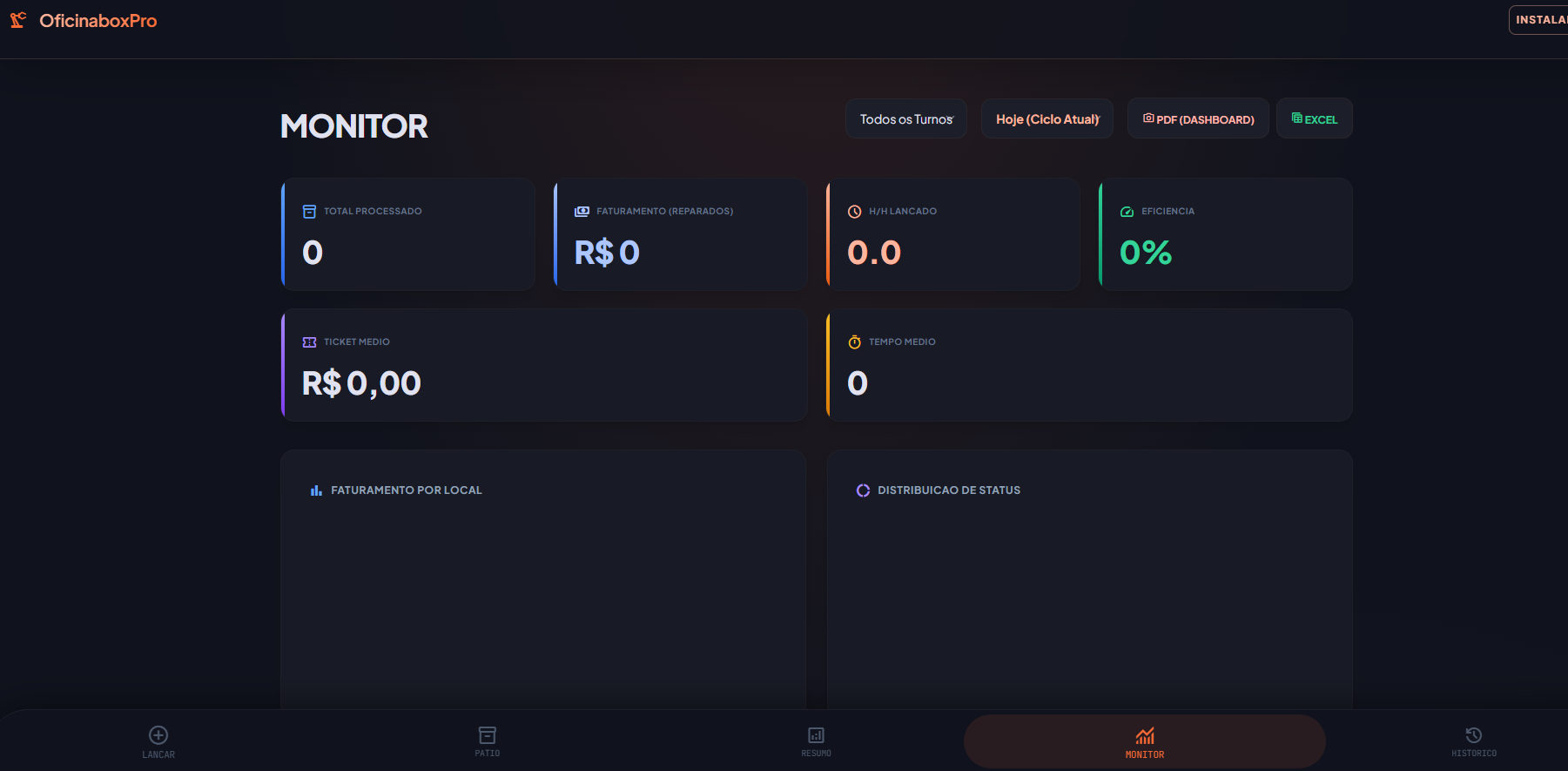Click the spreadsheet icon on EXCEL button
This screenshot has height=771, width=1568.
click(x=1297, y=118)
